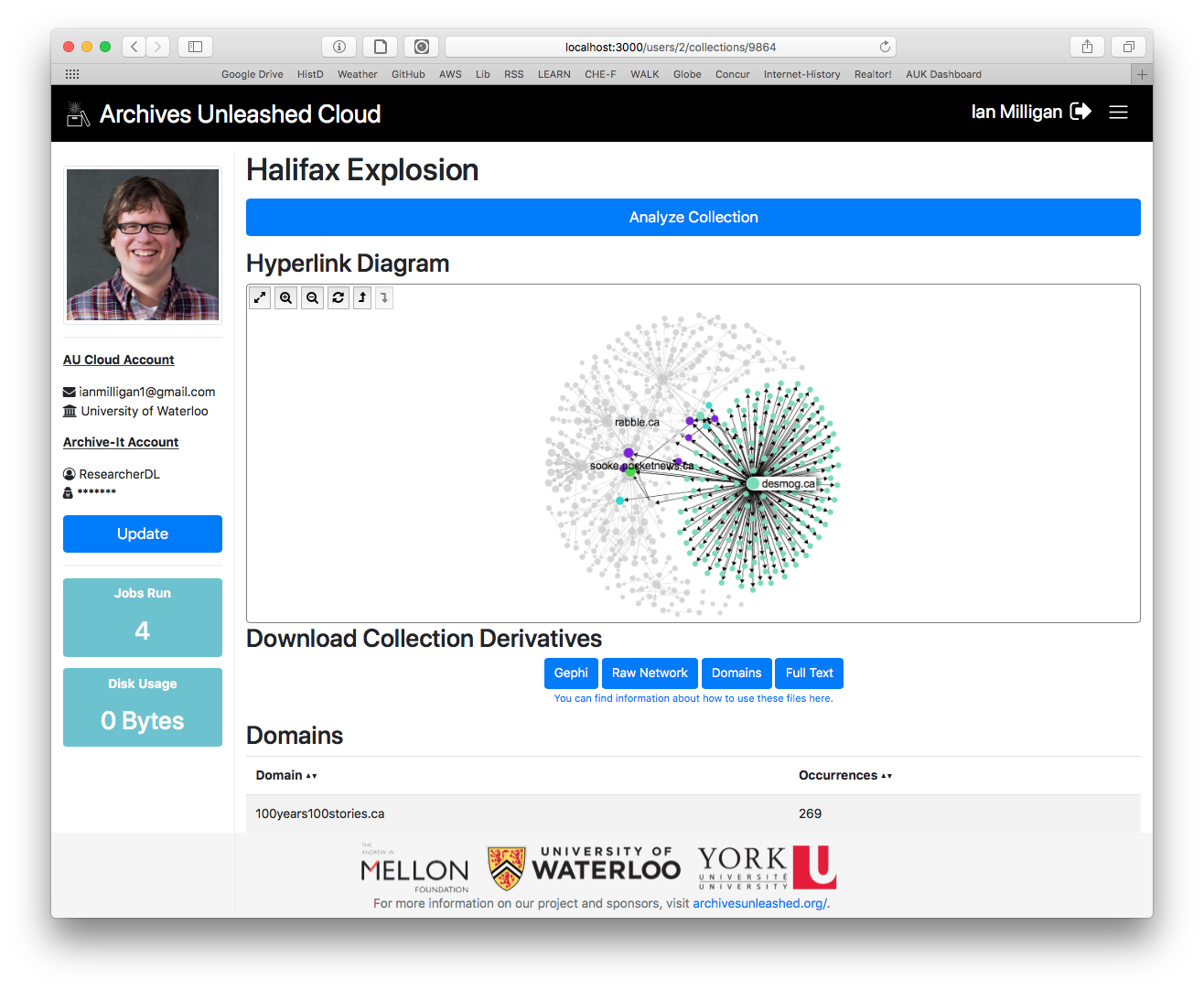Click the Analyze Collection button
Screen dimensions: 1204x991
click(693, 217)
